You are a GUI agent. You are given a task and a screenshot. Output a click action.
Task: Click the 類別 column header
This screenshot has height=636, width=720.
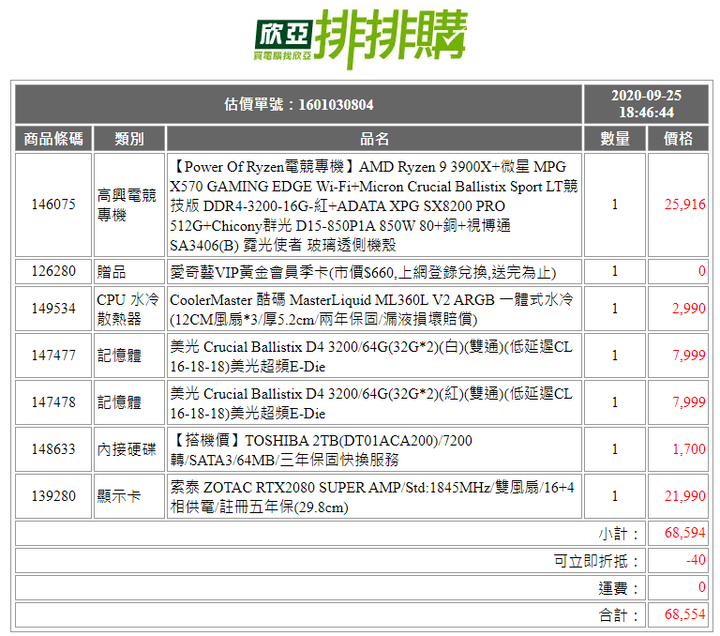tap(129, 139)
